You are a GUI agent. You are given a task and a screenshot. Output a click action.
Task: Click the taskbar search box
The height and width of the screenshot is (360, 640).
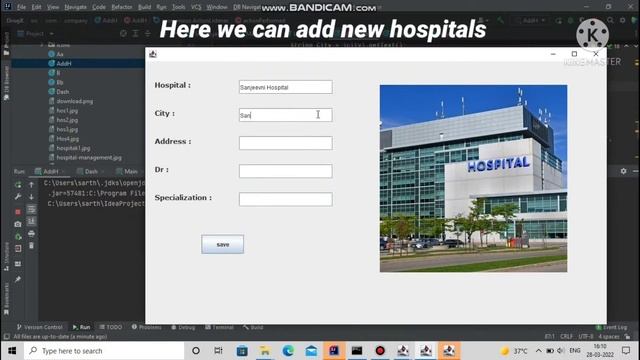click(104, 351)
